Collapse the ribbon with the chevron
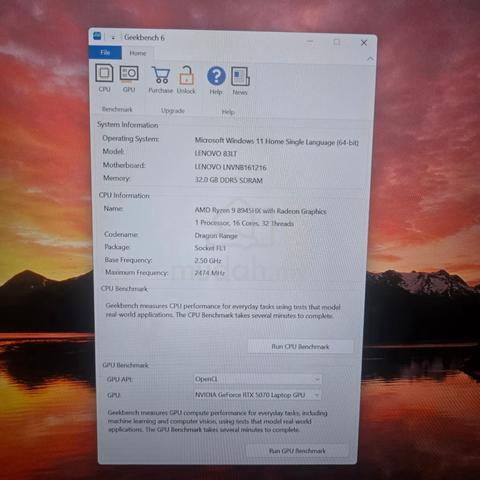 tap(370, 59)
